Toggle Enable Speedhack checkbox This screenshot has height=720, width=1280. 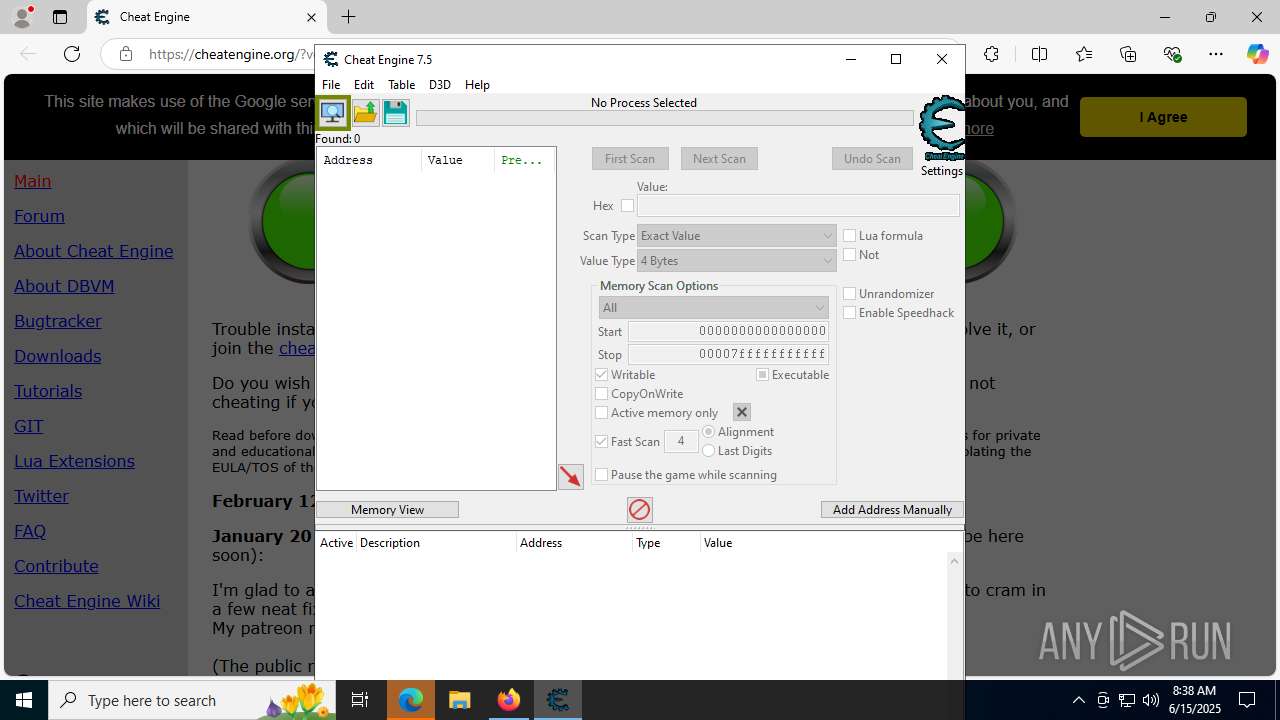tap(850, 313)
